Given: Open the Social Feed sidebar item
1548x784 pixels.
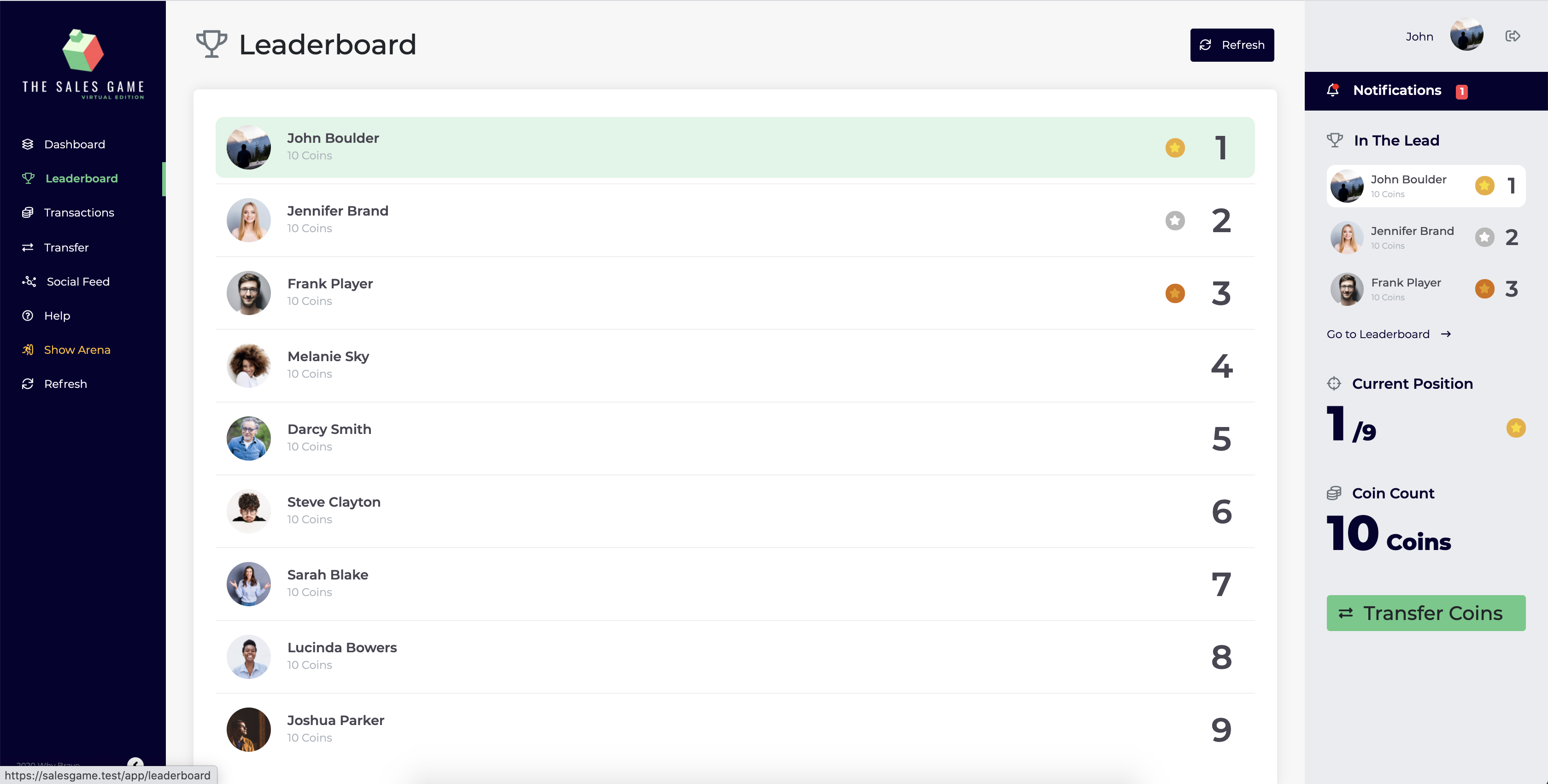Looking at the screenshot, I should click(x=77, y=282).
